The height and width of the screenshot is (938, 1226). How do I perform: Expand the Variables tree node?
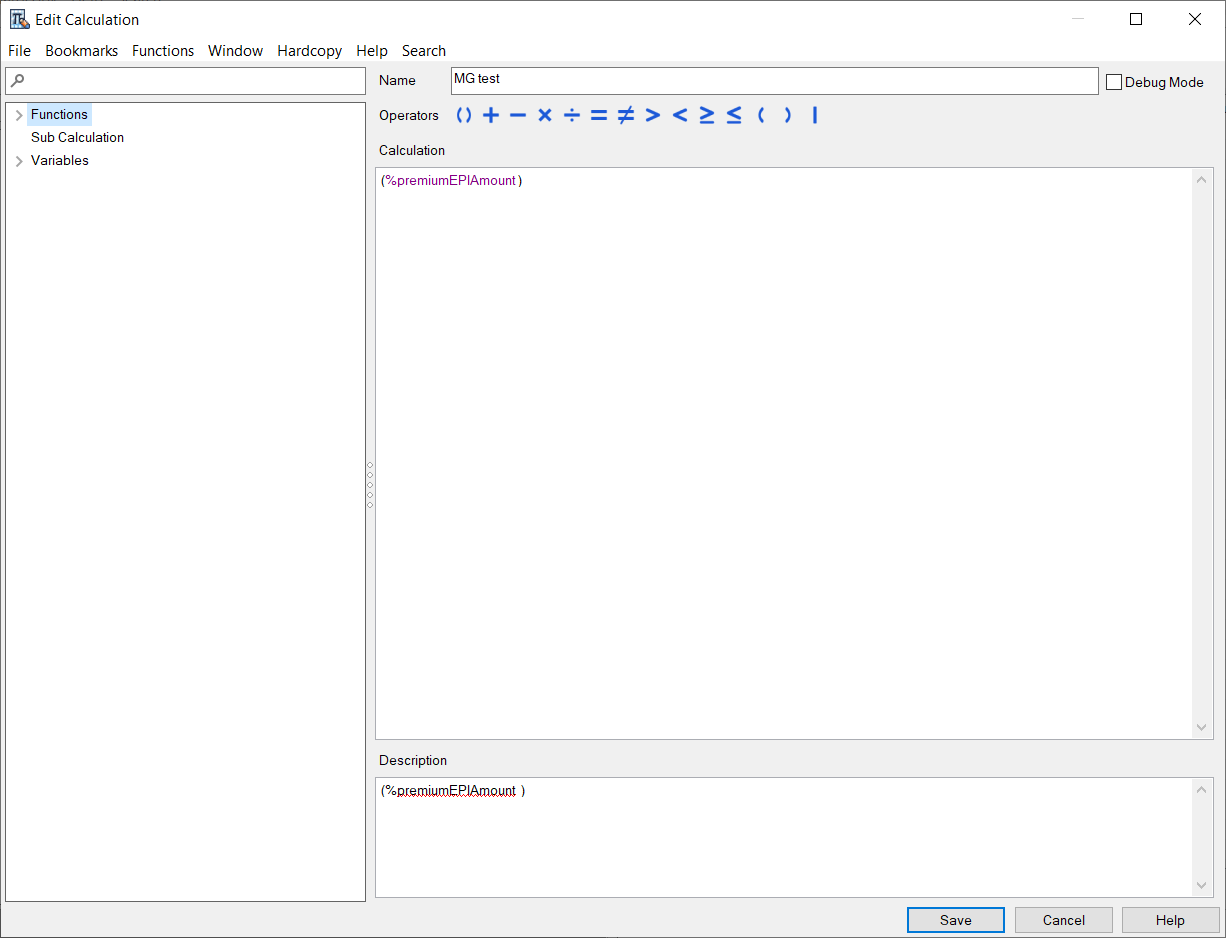[18, 160]
